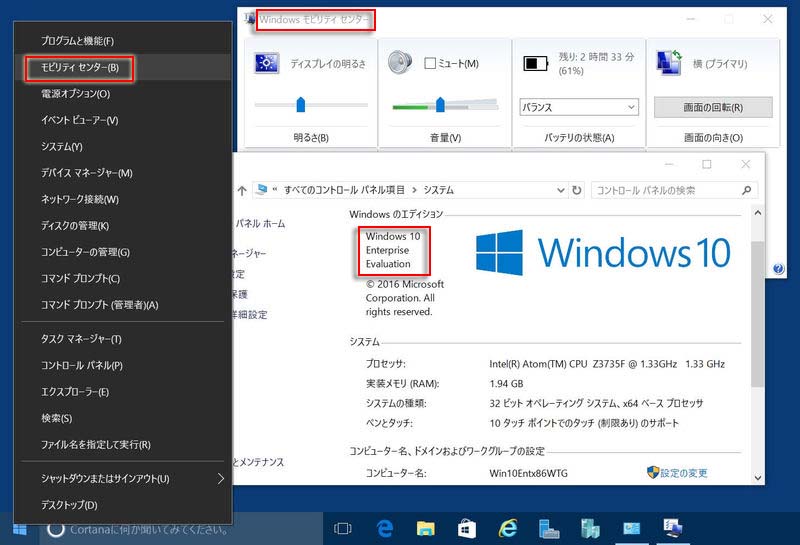This screenshot has width=800, height=545.
Task: Click the 設定の変更 link
Action: point(684,473)
